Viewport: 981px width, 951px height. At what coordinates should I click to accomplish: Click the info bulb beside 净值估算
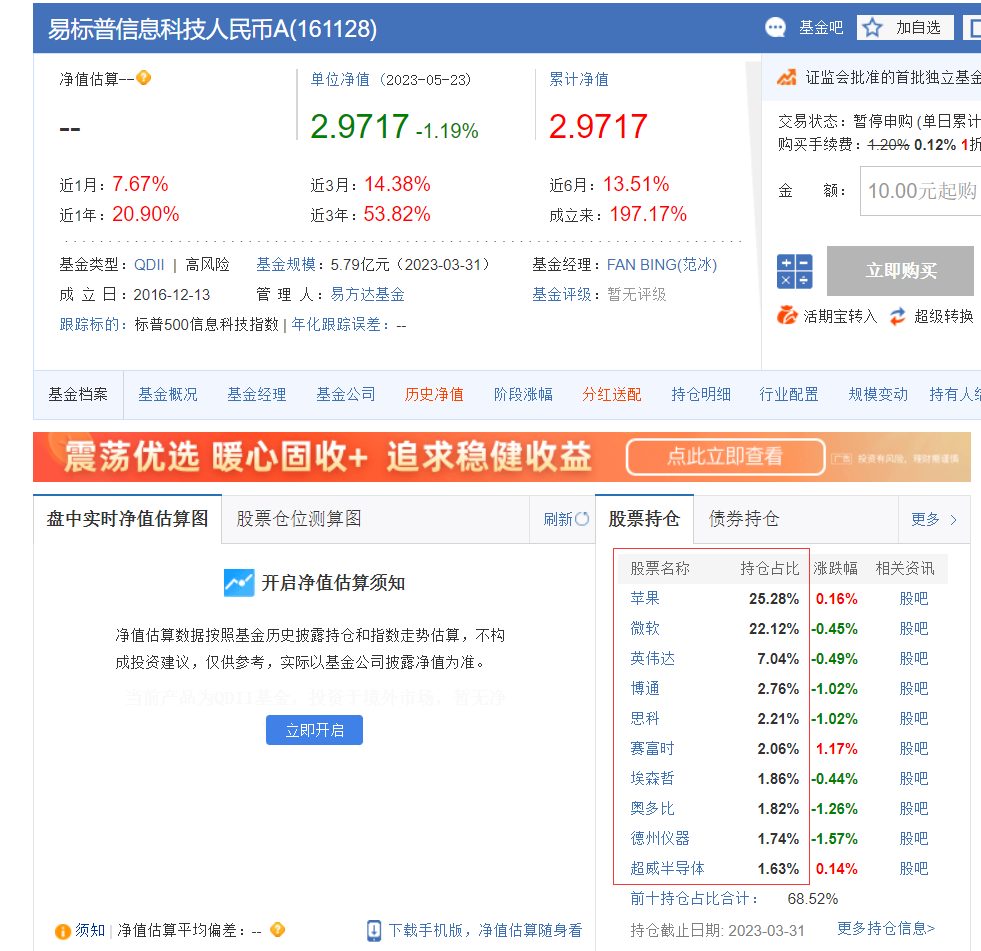[x=144, y=78]
